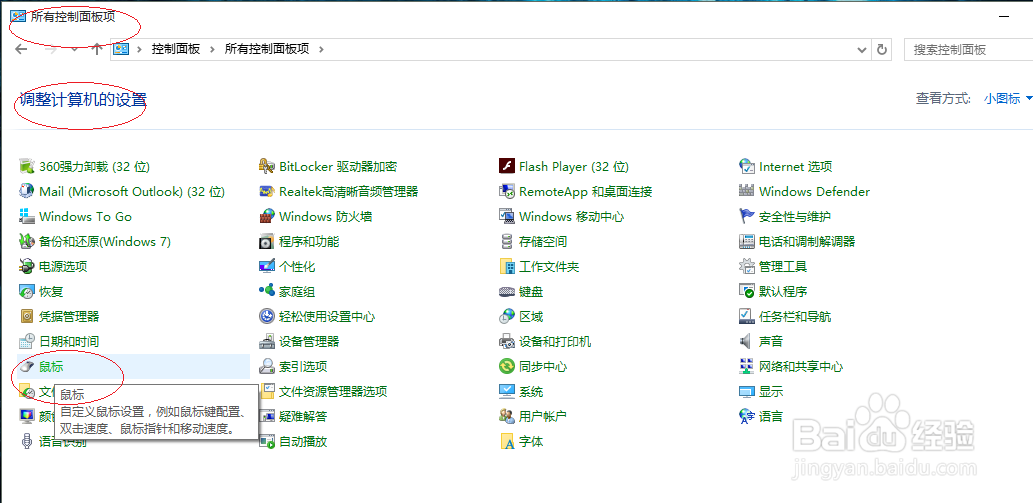
Task: Open the 索引选项 icon
Action: [x=266, y=367]
